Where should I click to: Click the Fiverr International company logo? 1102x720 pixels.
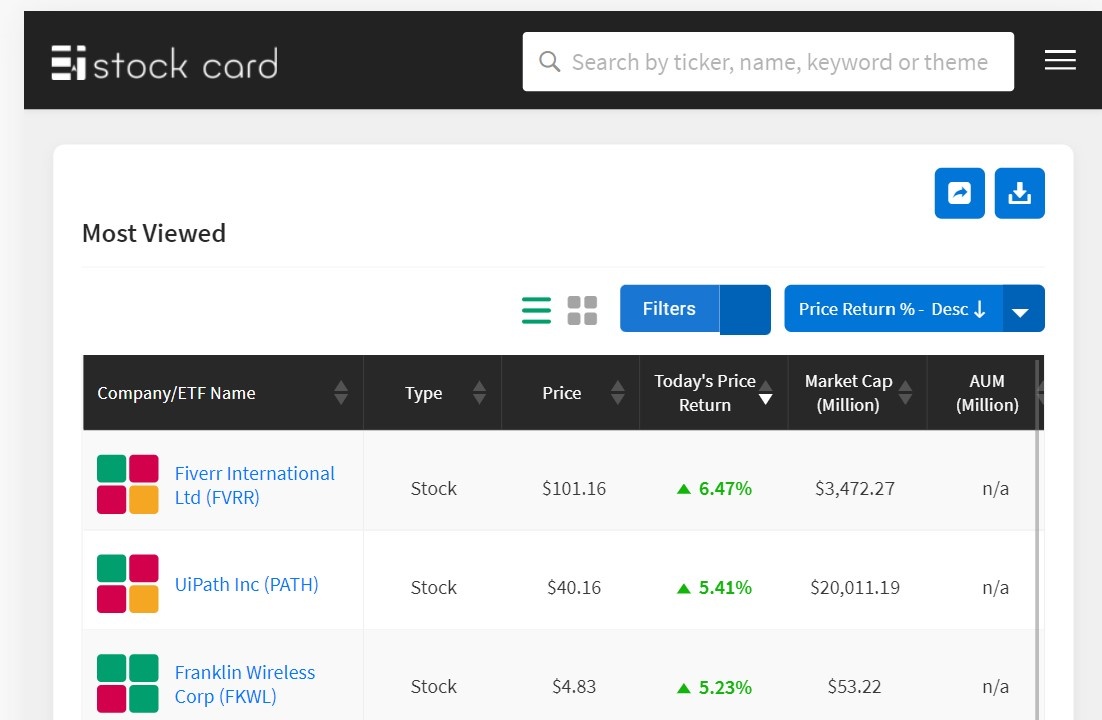tap(128, 485)
